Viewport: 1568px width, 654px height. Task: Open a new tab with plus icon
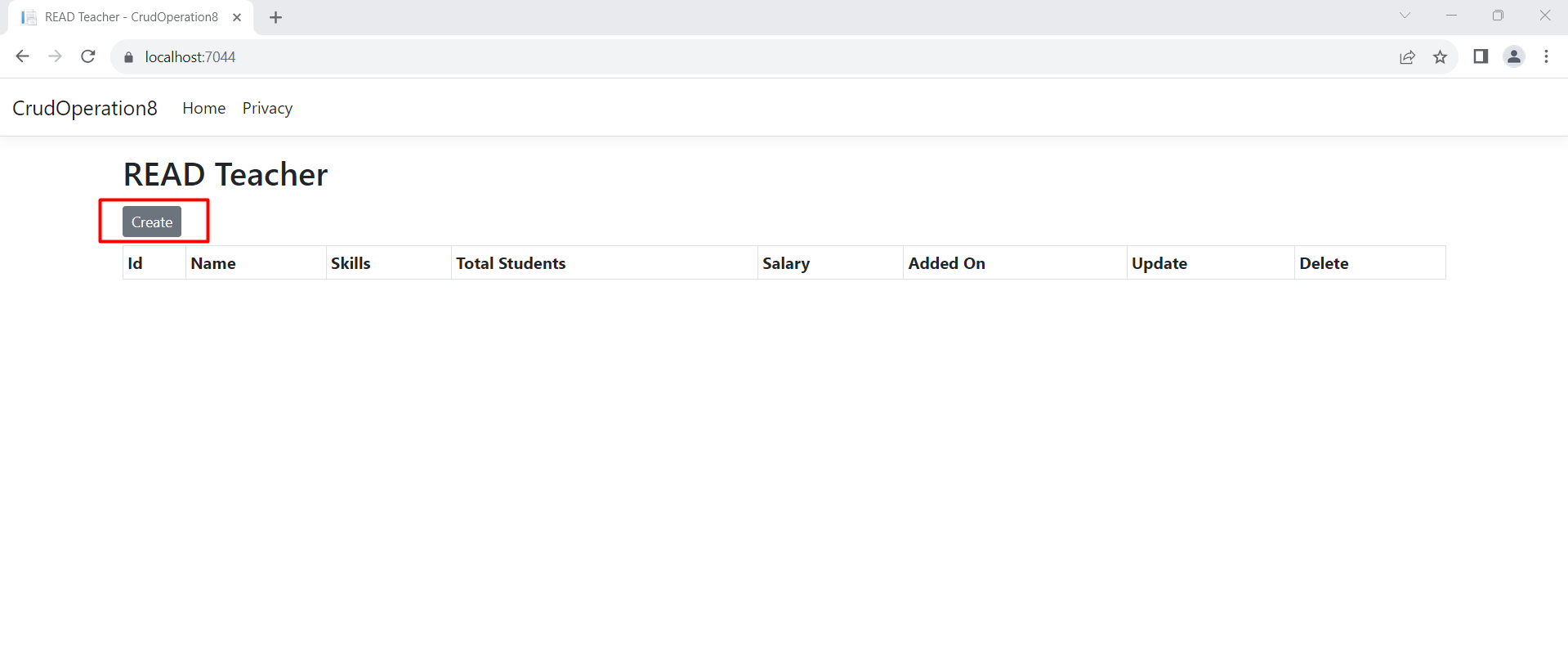coord(276,17)
